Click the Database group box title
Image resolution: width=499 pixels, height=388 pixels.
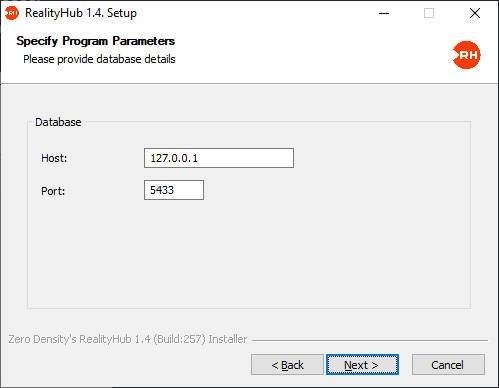(58, 122)
